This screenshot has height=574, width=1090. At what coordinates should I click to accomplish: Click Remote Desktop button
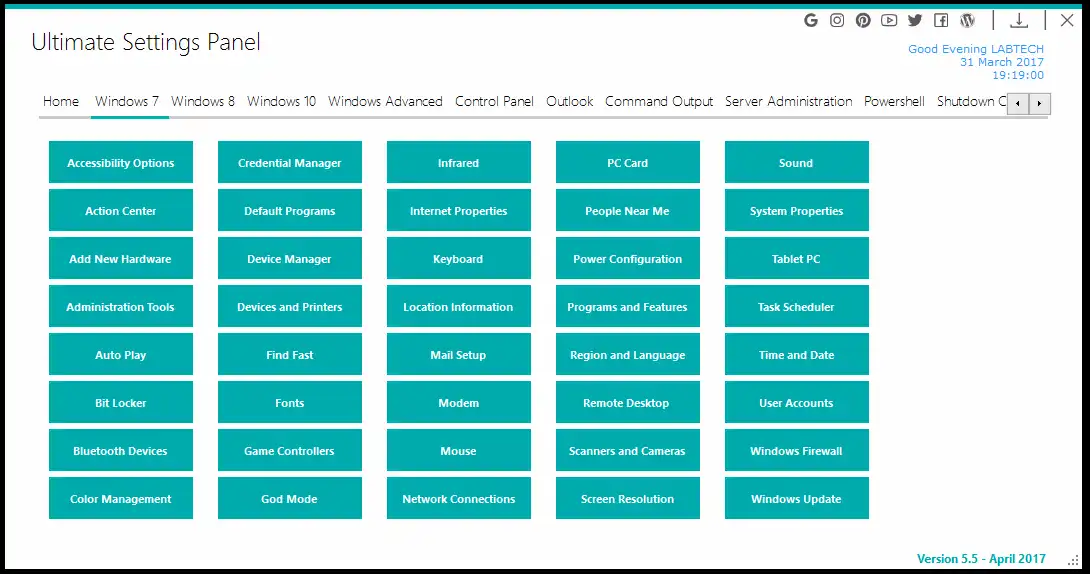click(628, 402)
